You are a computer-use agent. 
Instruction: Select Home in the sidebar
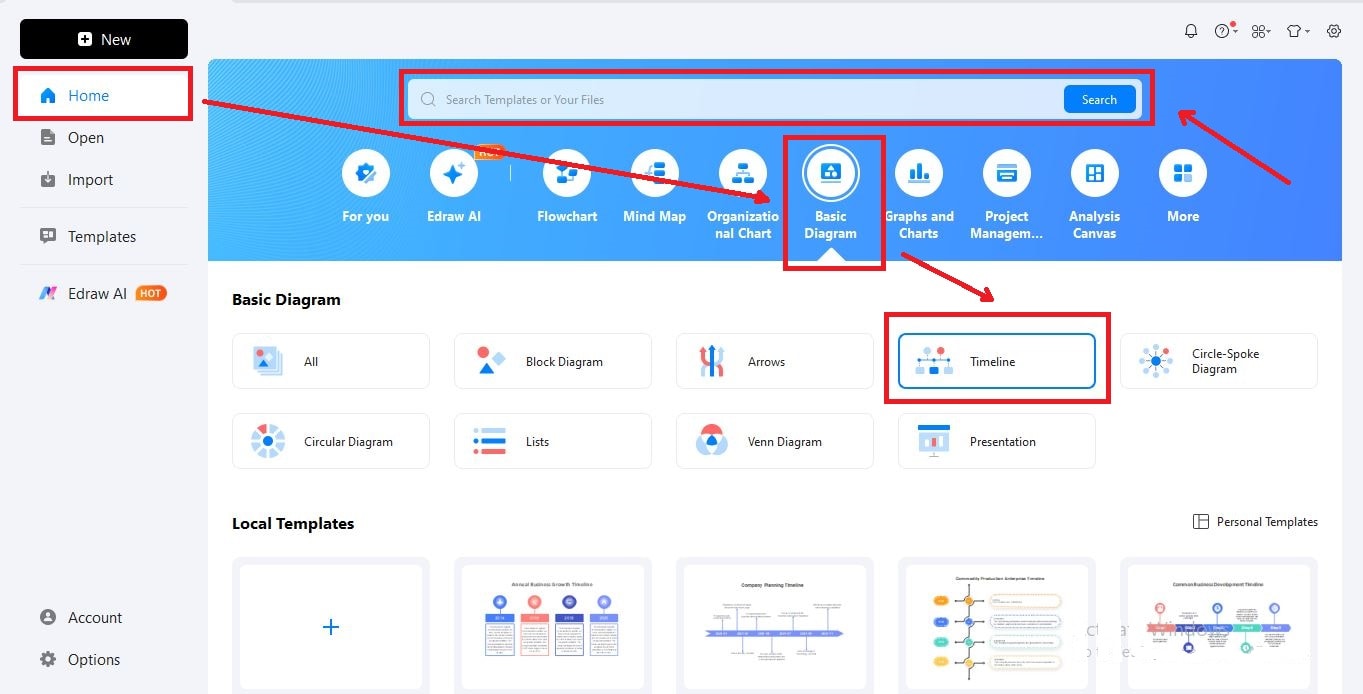(88, 95)
